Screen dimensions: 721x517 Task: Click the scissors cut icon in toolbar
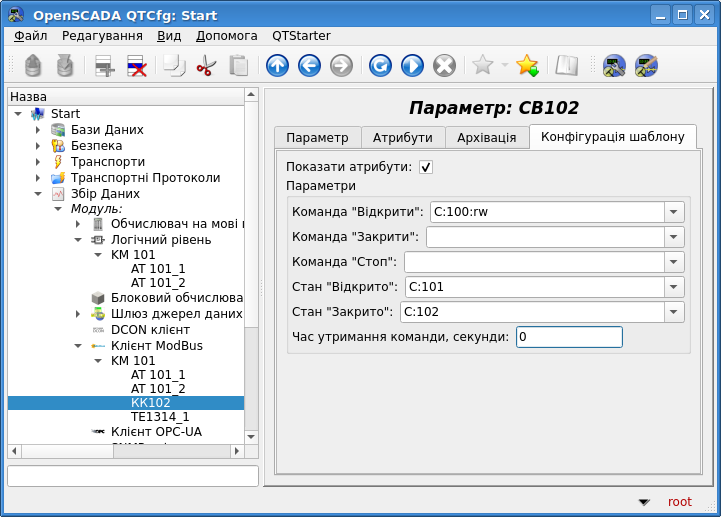pos(206,66)
